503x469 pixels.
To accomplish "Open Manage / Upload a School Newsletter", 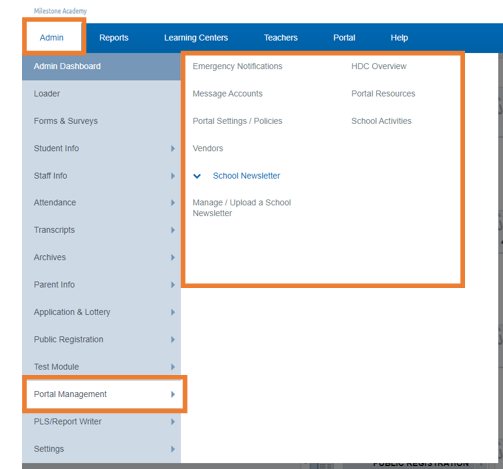I will point(242,208).
